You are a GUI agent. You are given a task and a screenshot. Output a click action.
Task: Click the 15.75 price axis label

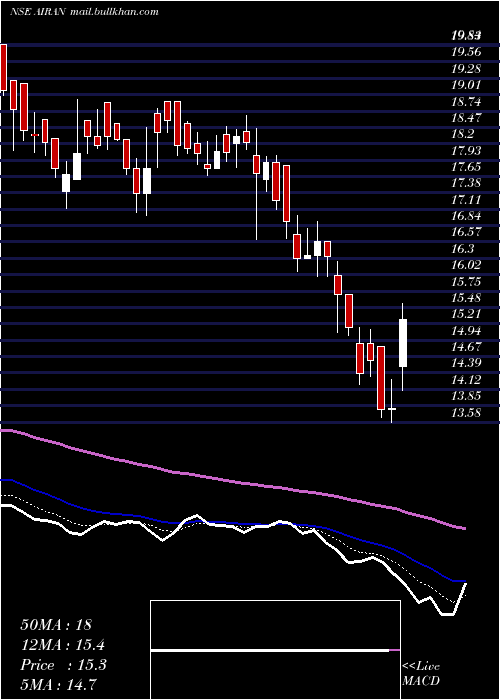tap(466, 281)
